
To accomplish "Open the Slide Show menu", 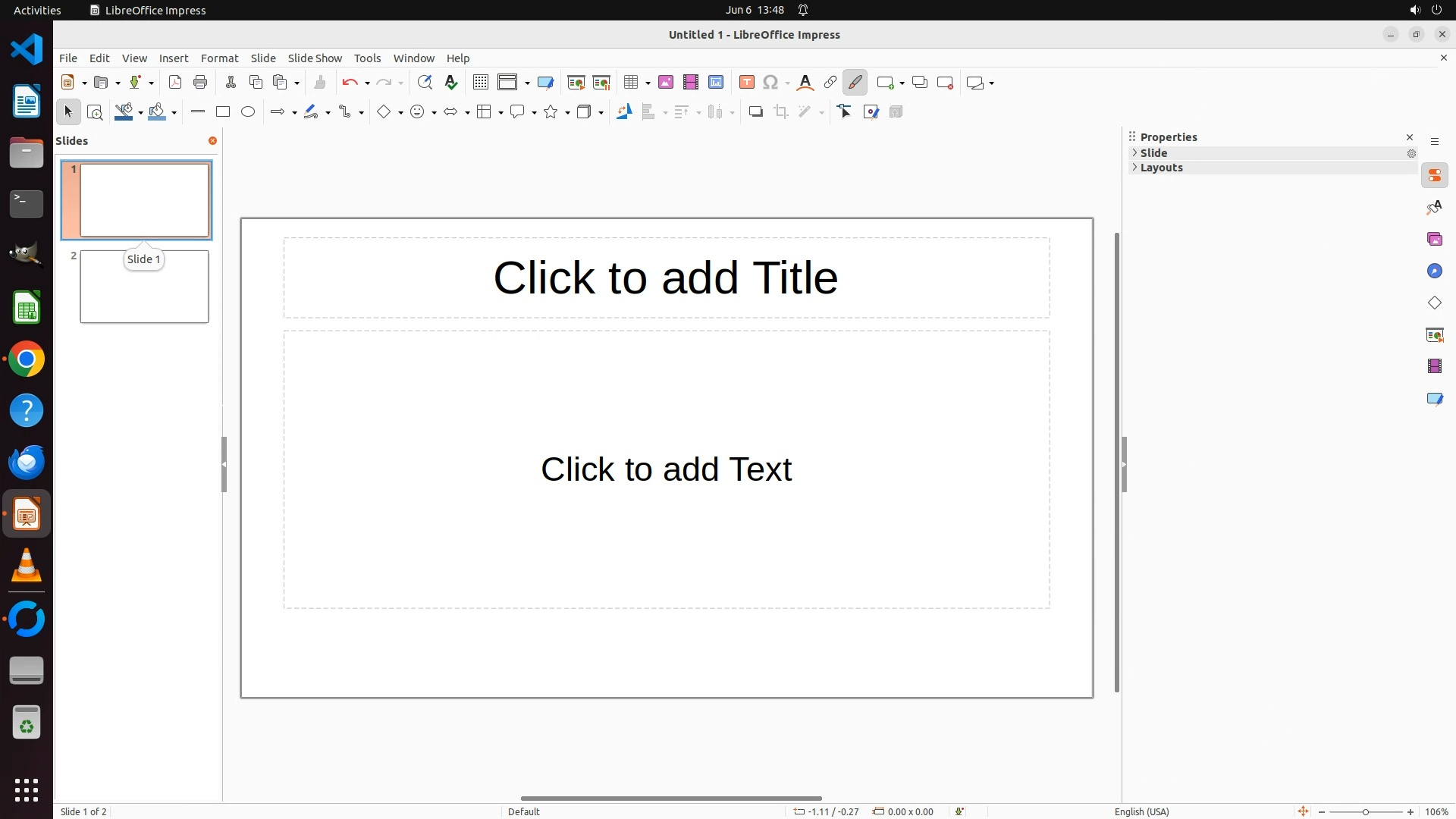I will [x=314, y=58].
